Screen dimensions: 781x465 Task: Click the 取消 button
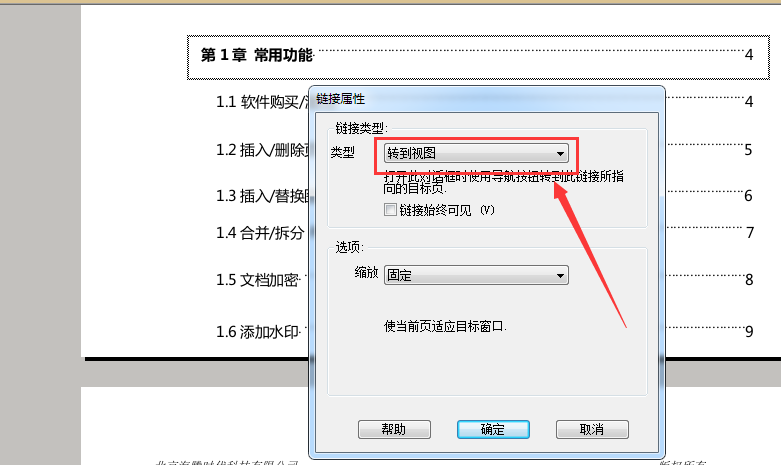point(592,429)
